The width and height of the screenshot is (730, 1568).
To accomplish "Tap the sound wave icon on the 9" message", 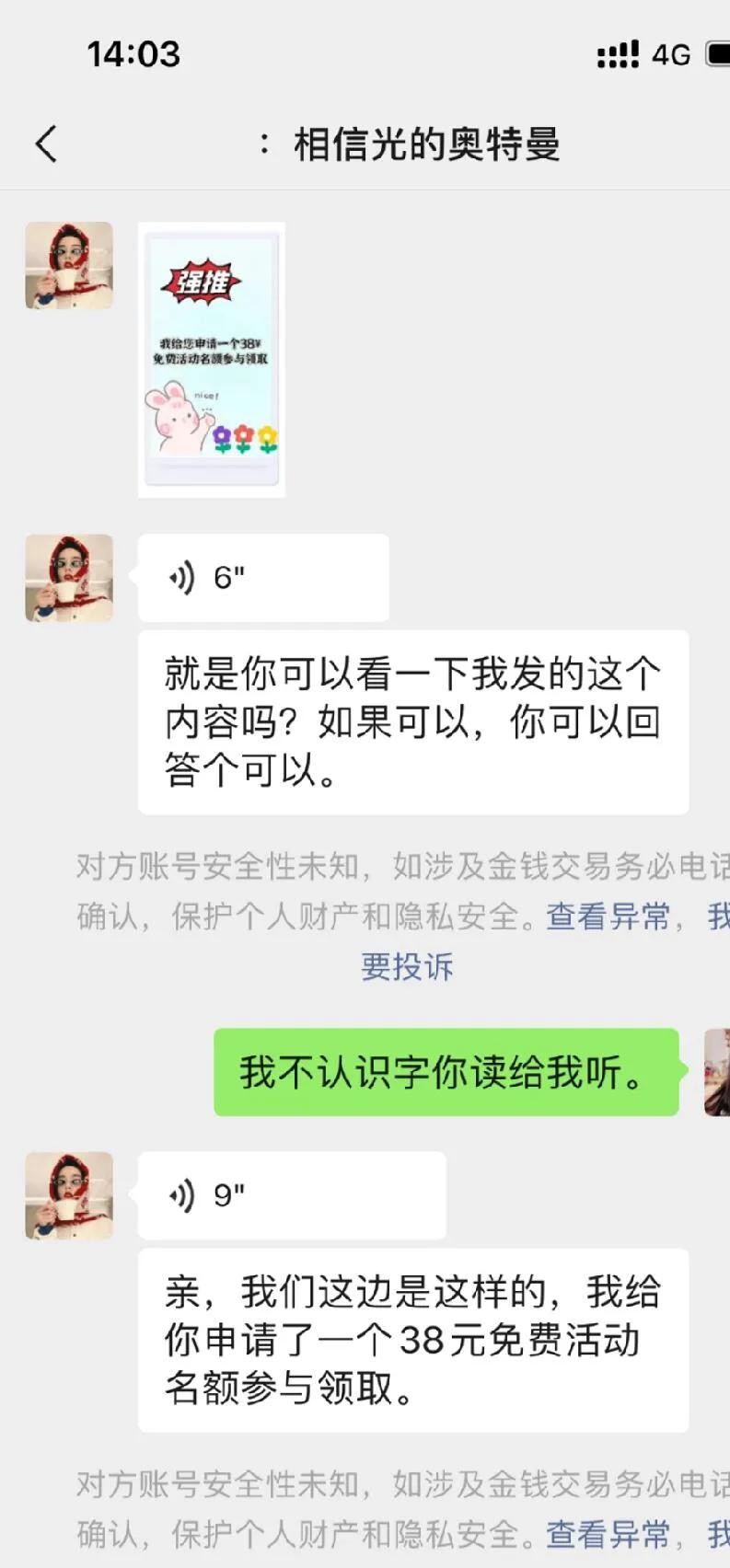I will coord(182,1195).
